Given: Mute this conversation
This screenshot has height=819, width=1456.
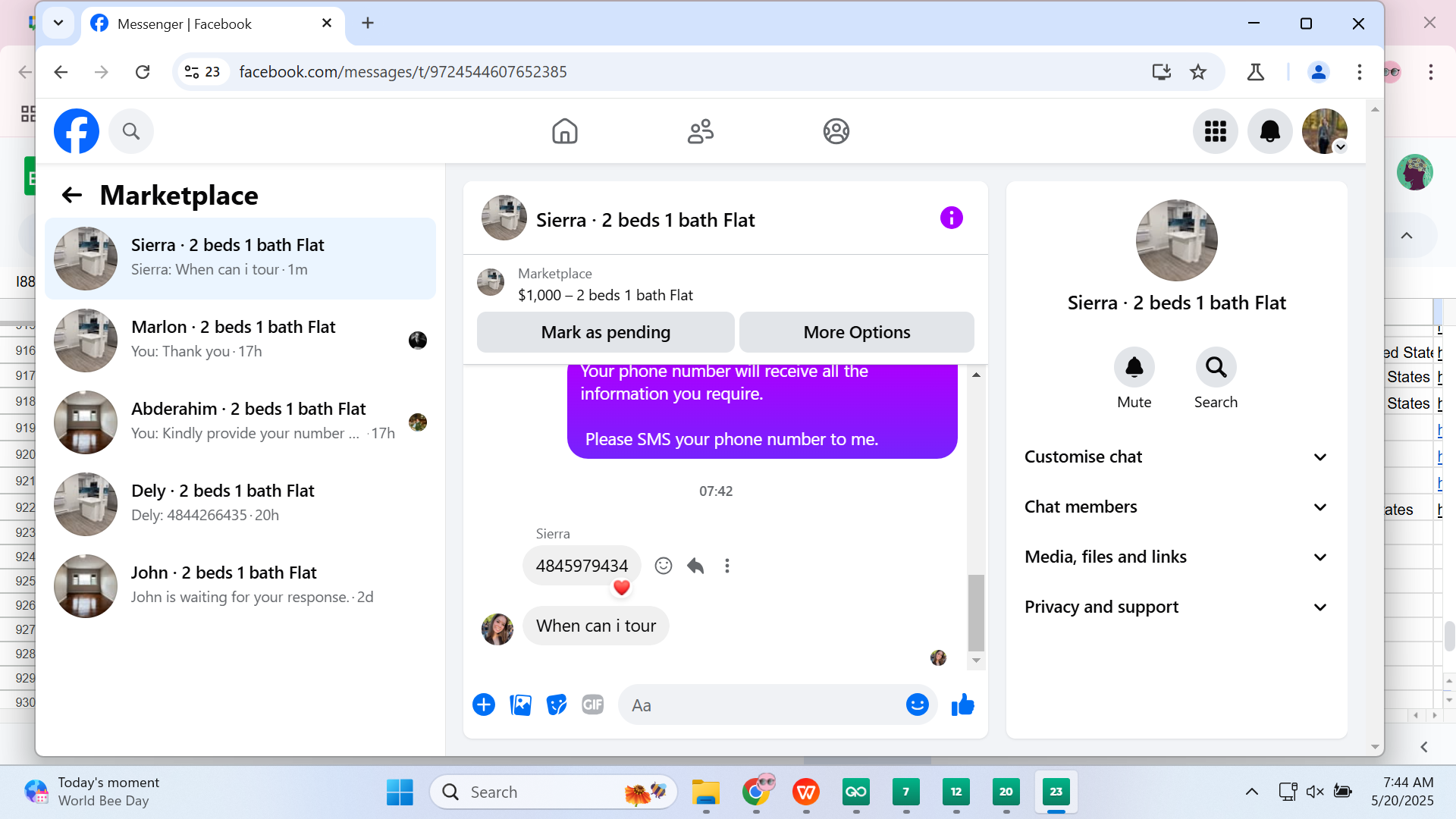Looking at the screenshot, I should (1134, 368).
